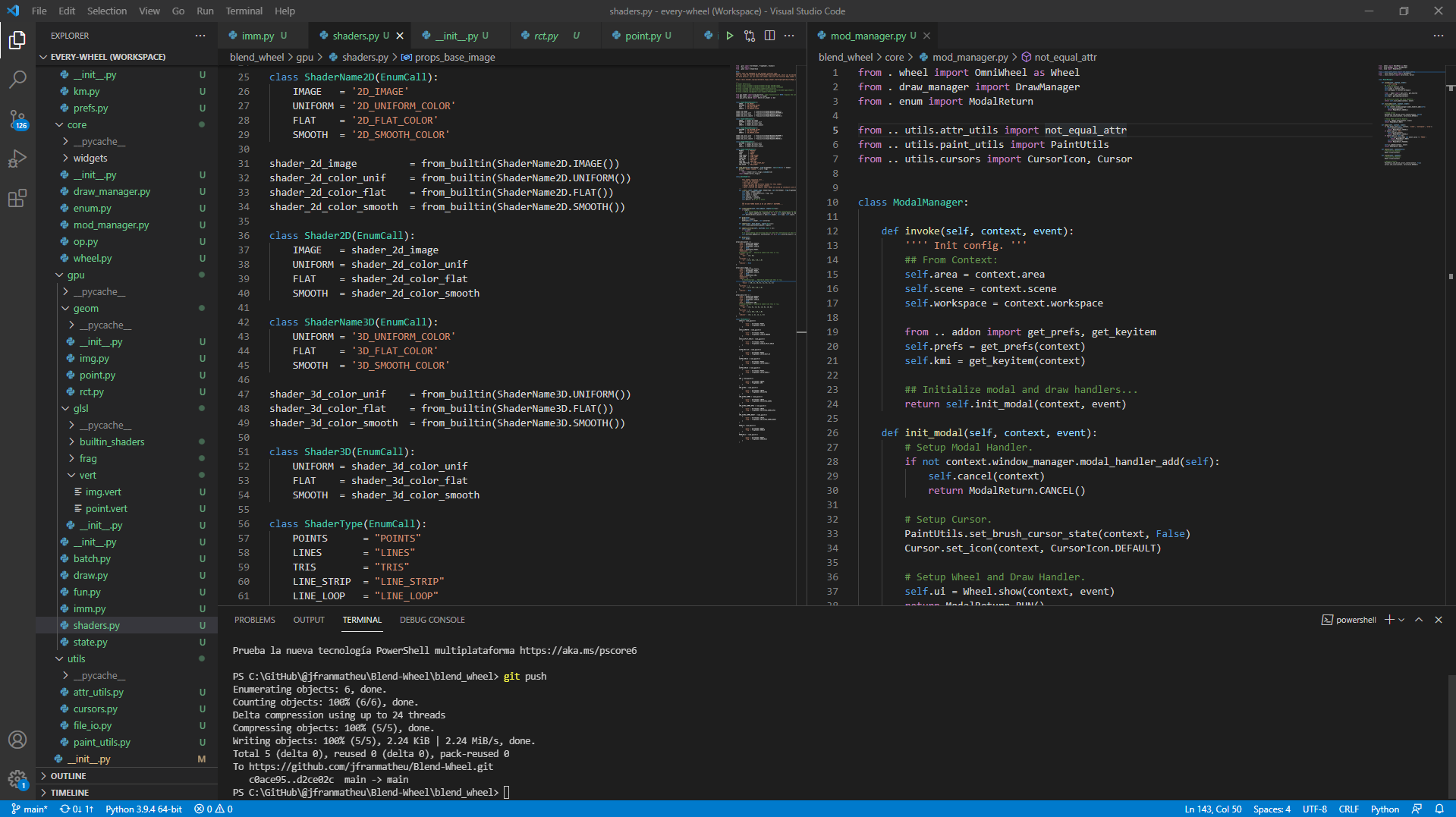The image size is (1456, 817).
Task: Open the Extensions view
Action: (17, 199)
